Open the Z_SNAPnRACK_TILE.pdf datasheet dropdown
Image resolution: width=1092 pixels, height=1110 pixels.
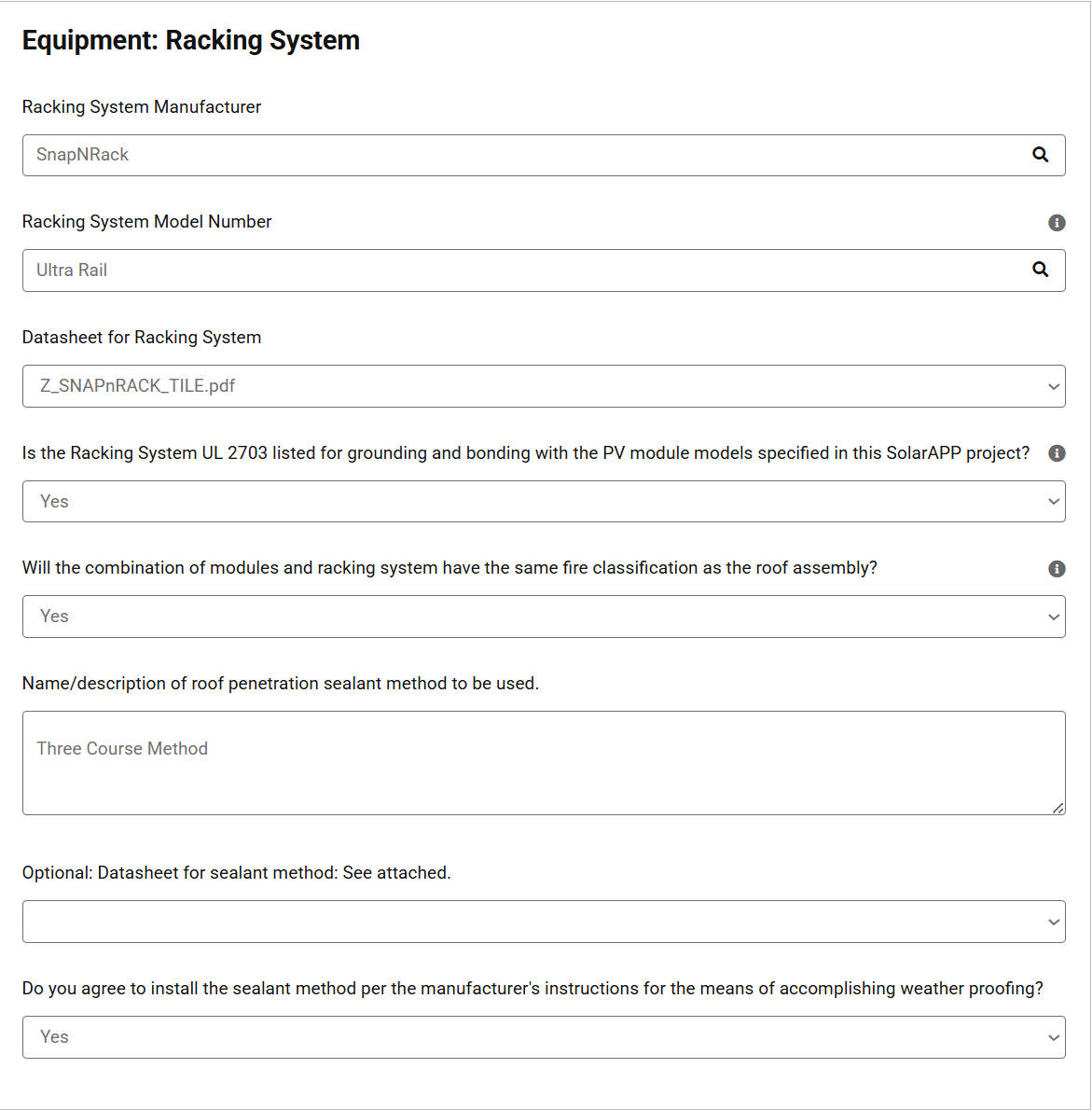544,386
